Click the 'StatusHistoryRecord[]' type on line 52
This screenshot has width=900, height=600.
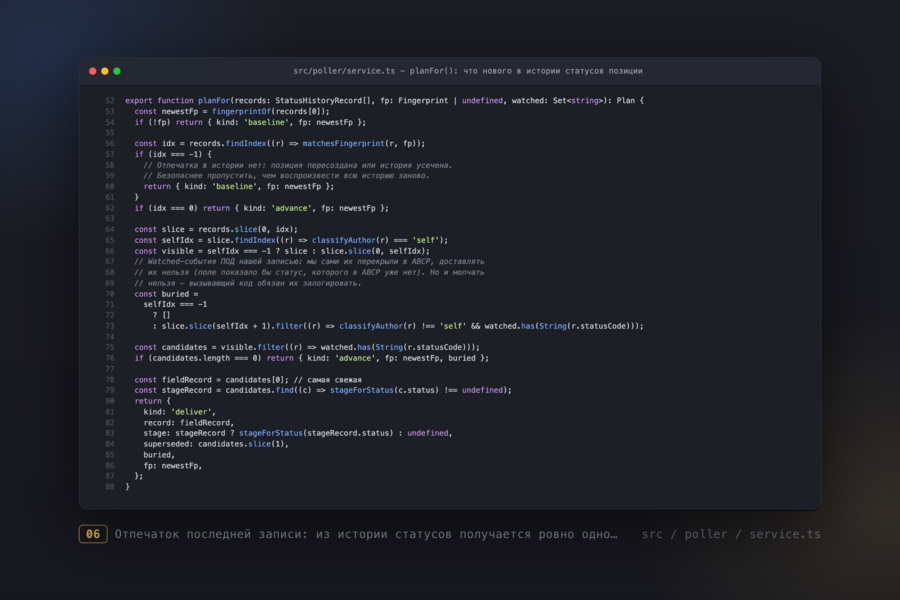pyautogui.click(x=323, y=100)
